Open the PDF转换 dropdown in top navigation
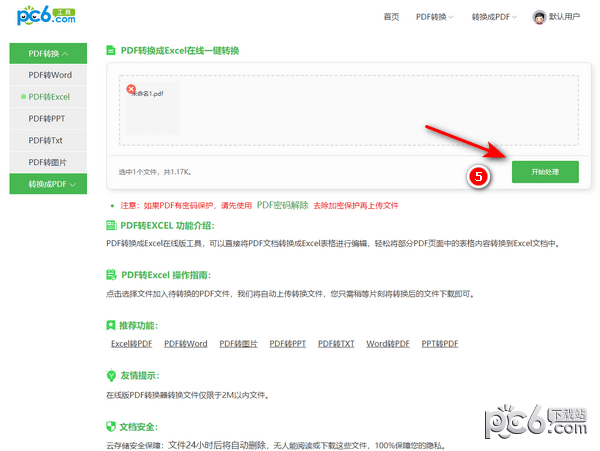This screenshot has height=451, width=600. pos(434,17)
